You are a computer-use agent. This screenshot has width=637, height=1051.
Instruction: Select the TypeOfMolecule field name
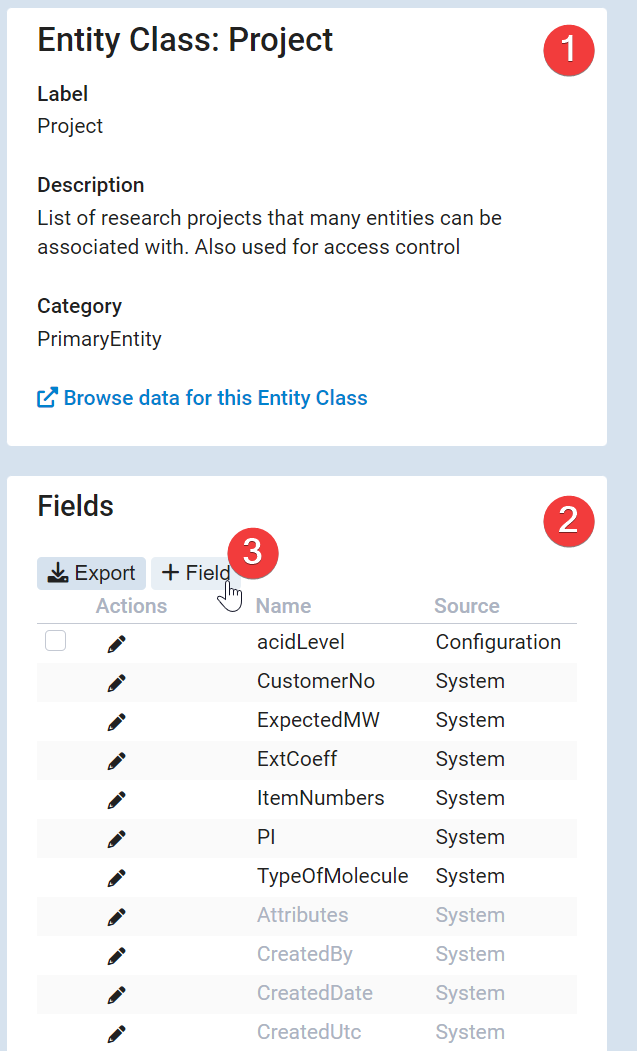332,876
